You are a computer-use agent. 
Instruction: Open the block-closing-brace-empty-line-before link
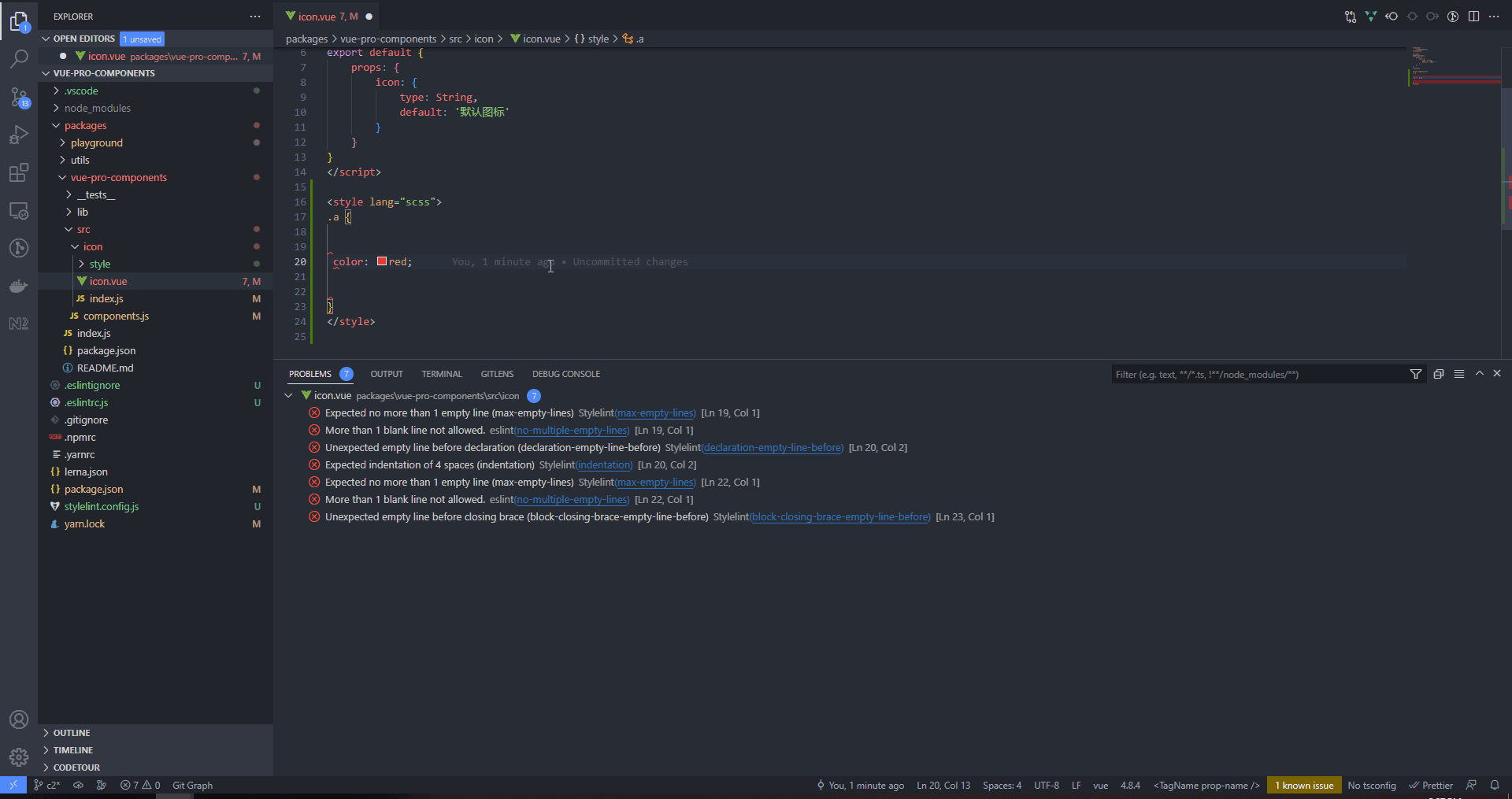click(840, 517)
